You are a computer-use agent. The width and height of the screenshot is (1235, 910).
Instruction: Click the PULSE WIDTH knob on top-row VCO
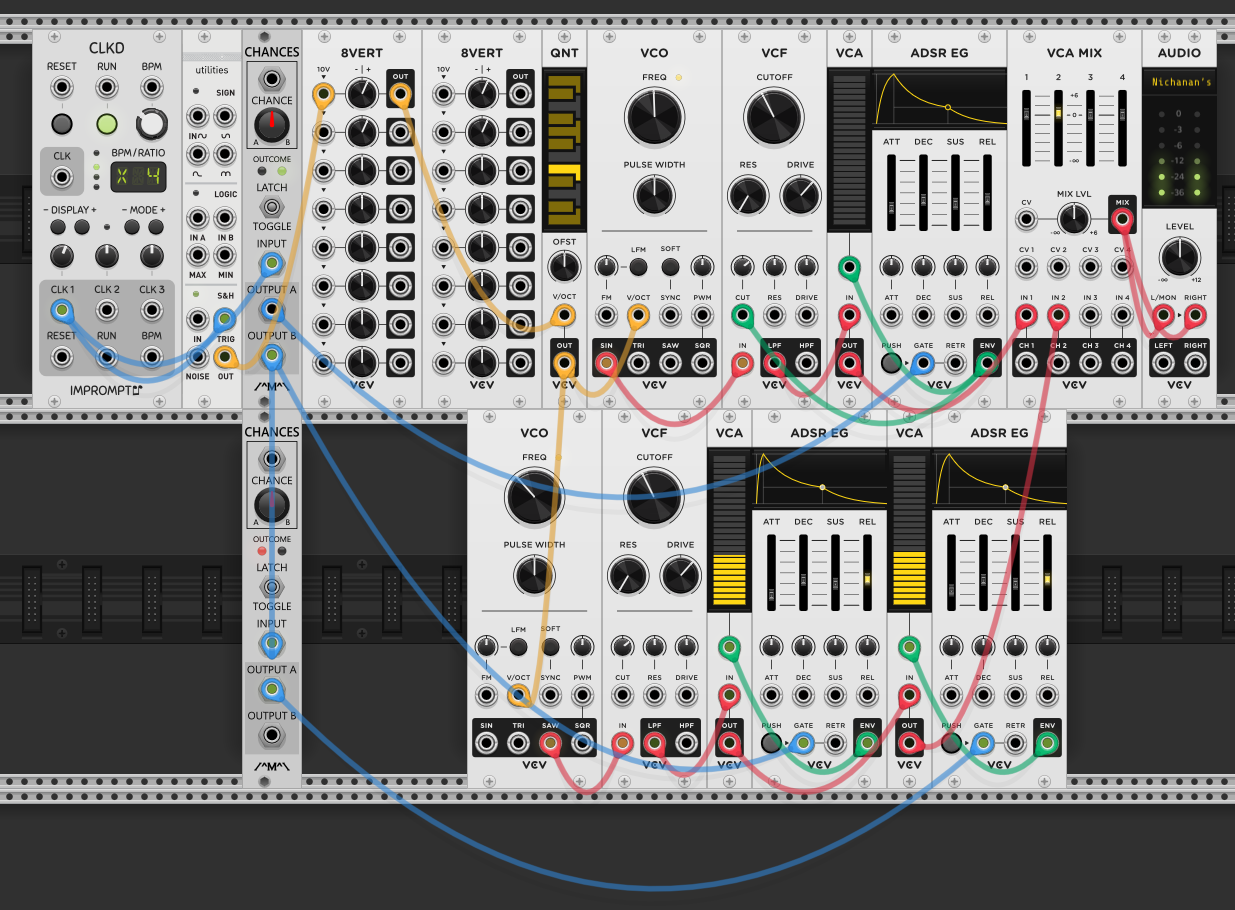(x=654, y=194)
